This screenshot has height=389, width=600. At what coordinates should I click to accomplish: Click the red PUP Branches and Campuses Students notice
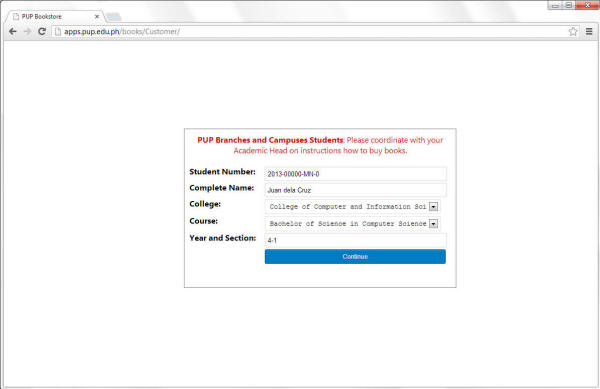(320, 145)
